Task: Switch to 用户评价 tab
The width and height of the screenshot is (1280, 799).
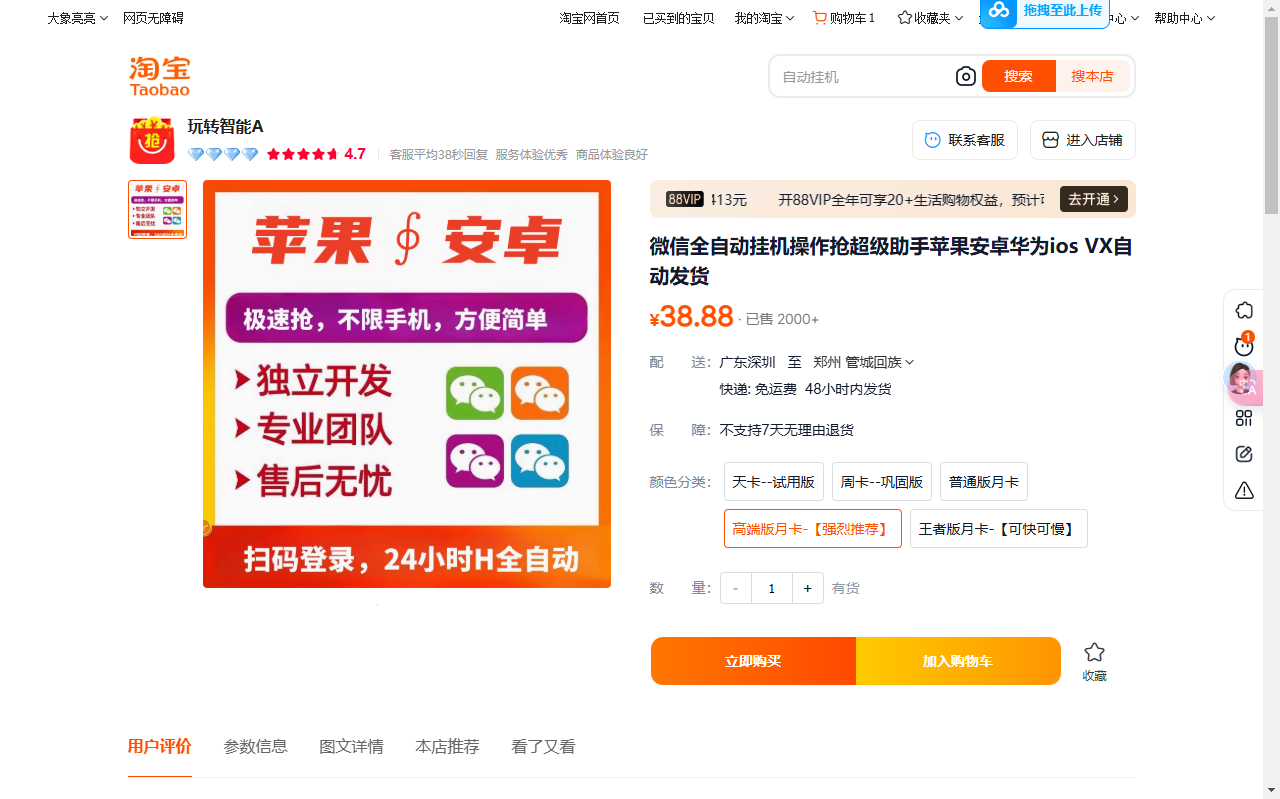Action: 160,746
